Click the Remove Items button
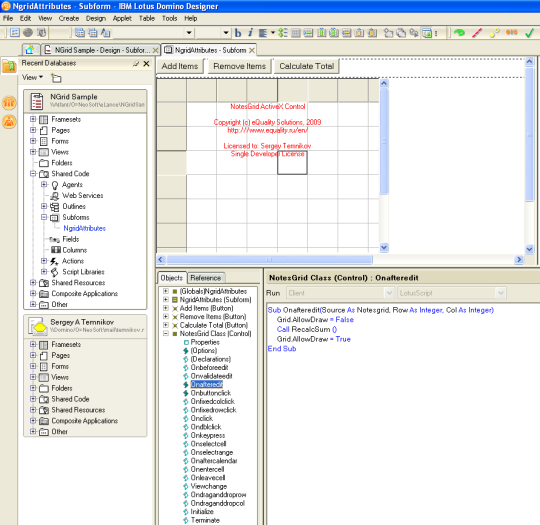The image size is (540, 525). tap(239, 66)
